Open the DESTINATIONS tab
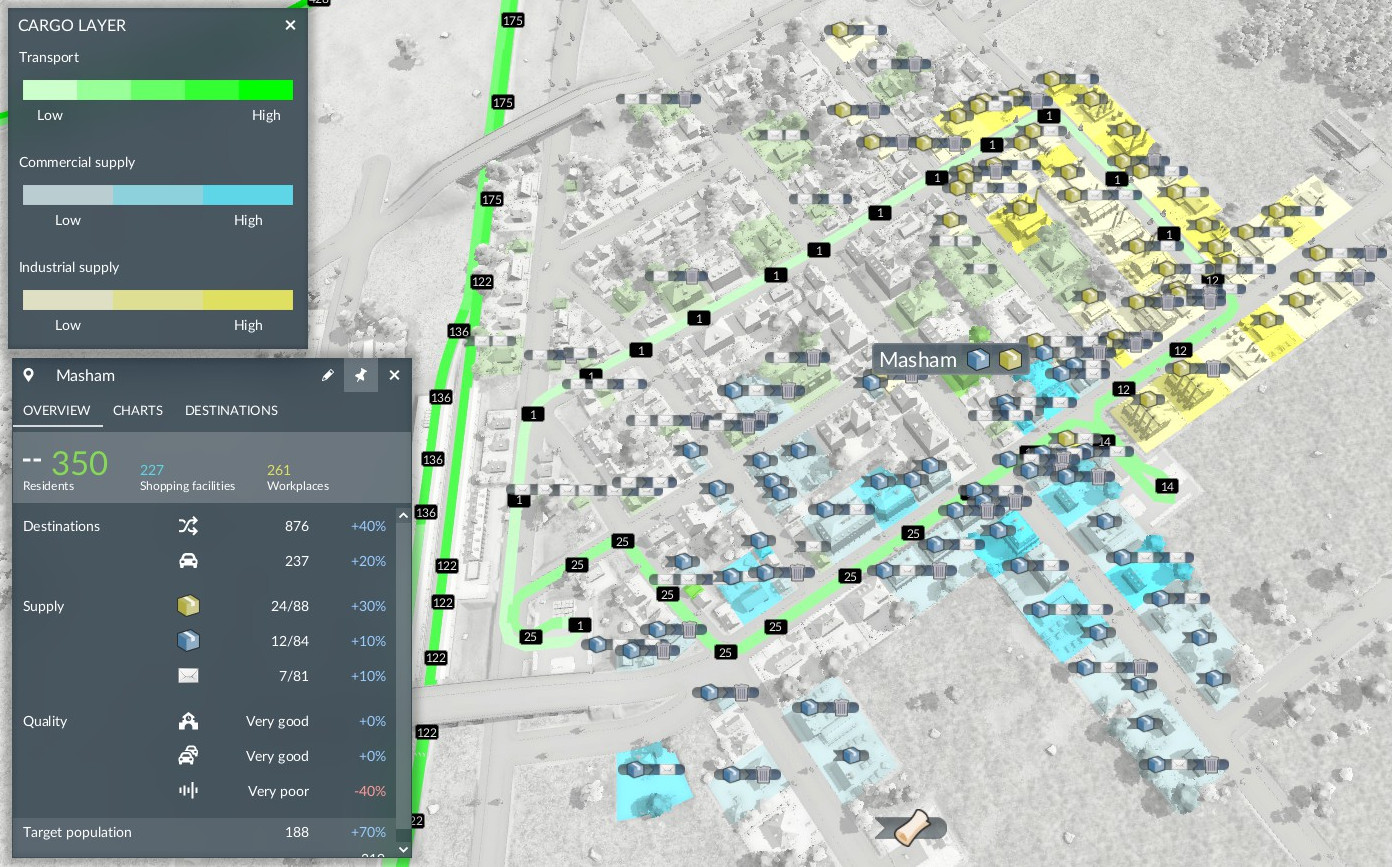The image size is (1392, 867). point(231,410)
